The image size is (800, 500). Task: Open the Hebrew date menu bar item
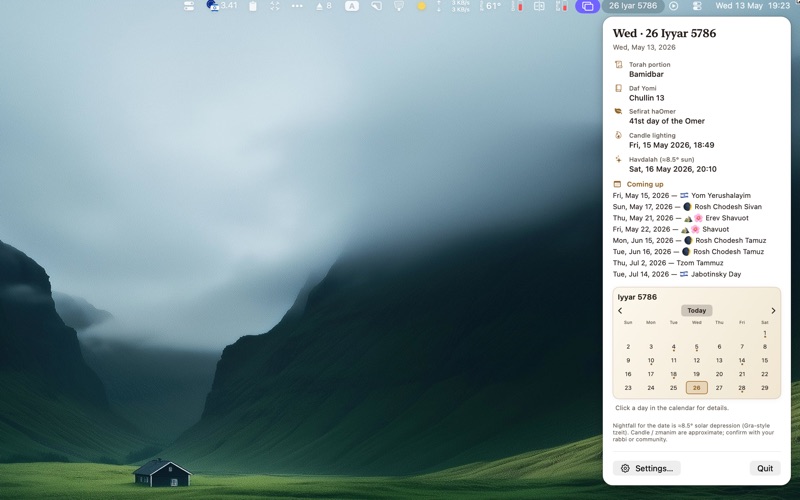(633, 6)
